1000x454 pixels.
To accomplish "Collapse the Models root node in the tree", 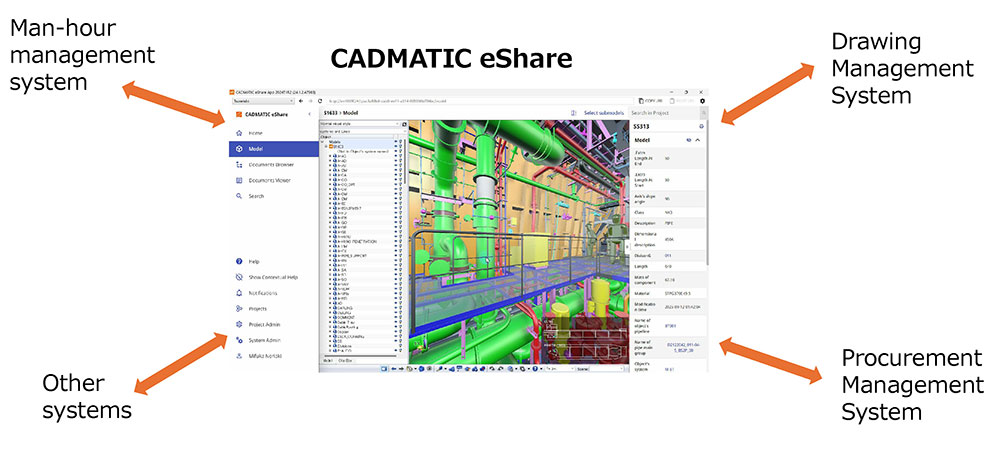I will pyautogui.click(x=323, y=142).
